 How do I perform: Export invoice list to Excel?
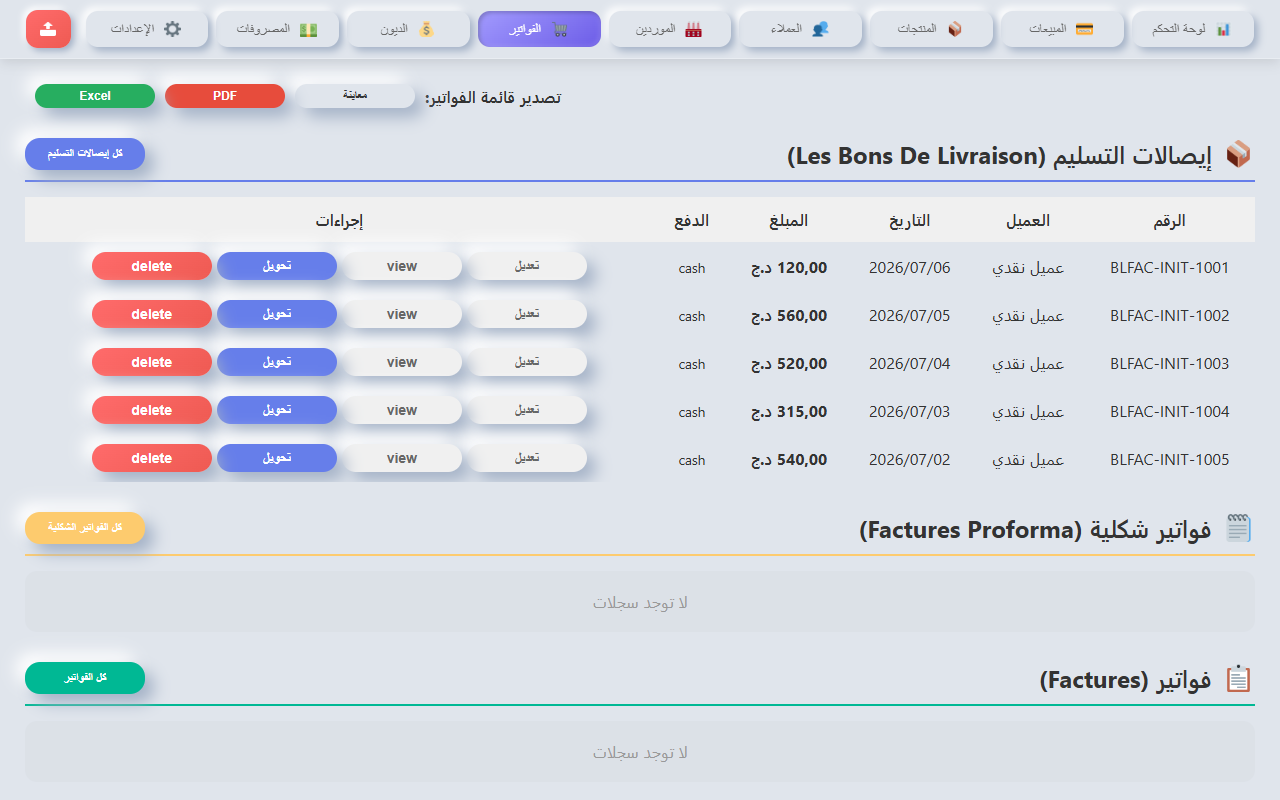click(95, 96)
